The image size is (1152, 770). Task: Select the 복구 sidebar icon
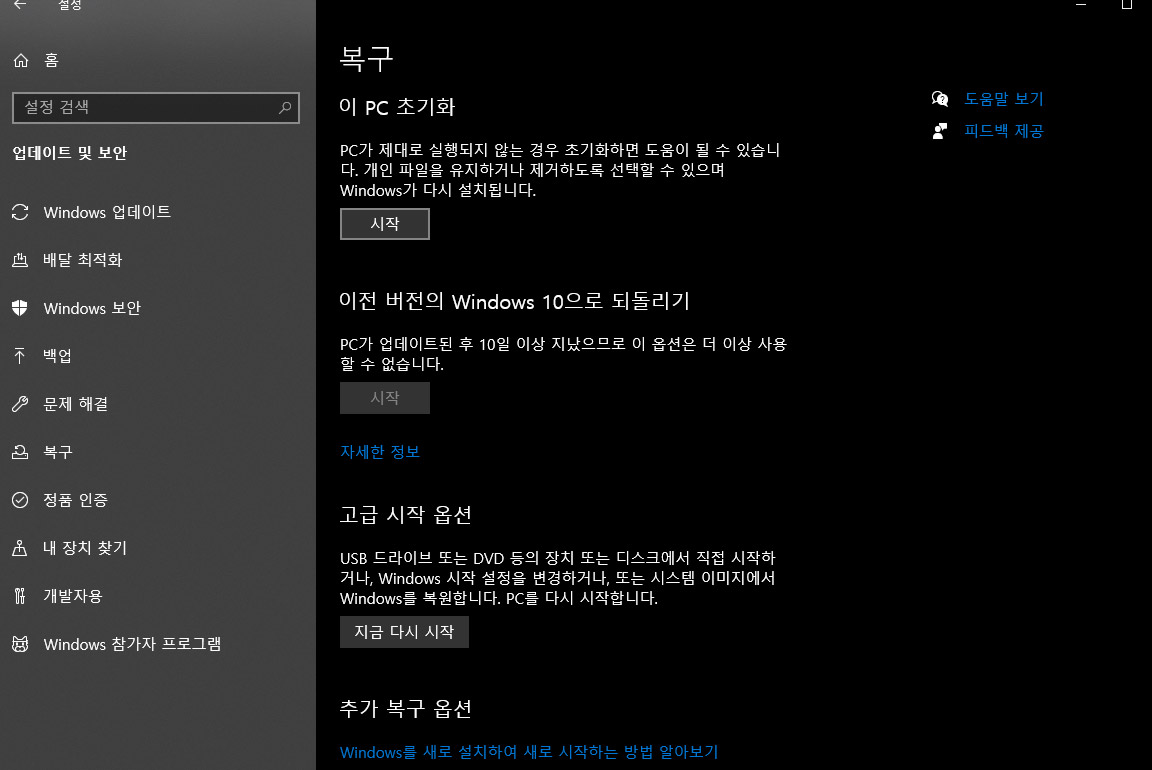click(x=60, y=452)
